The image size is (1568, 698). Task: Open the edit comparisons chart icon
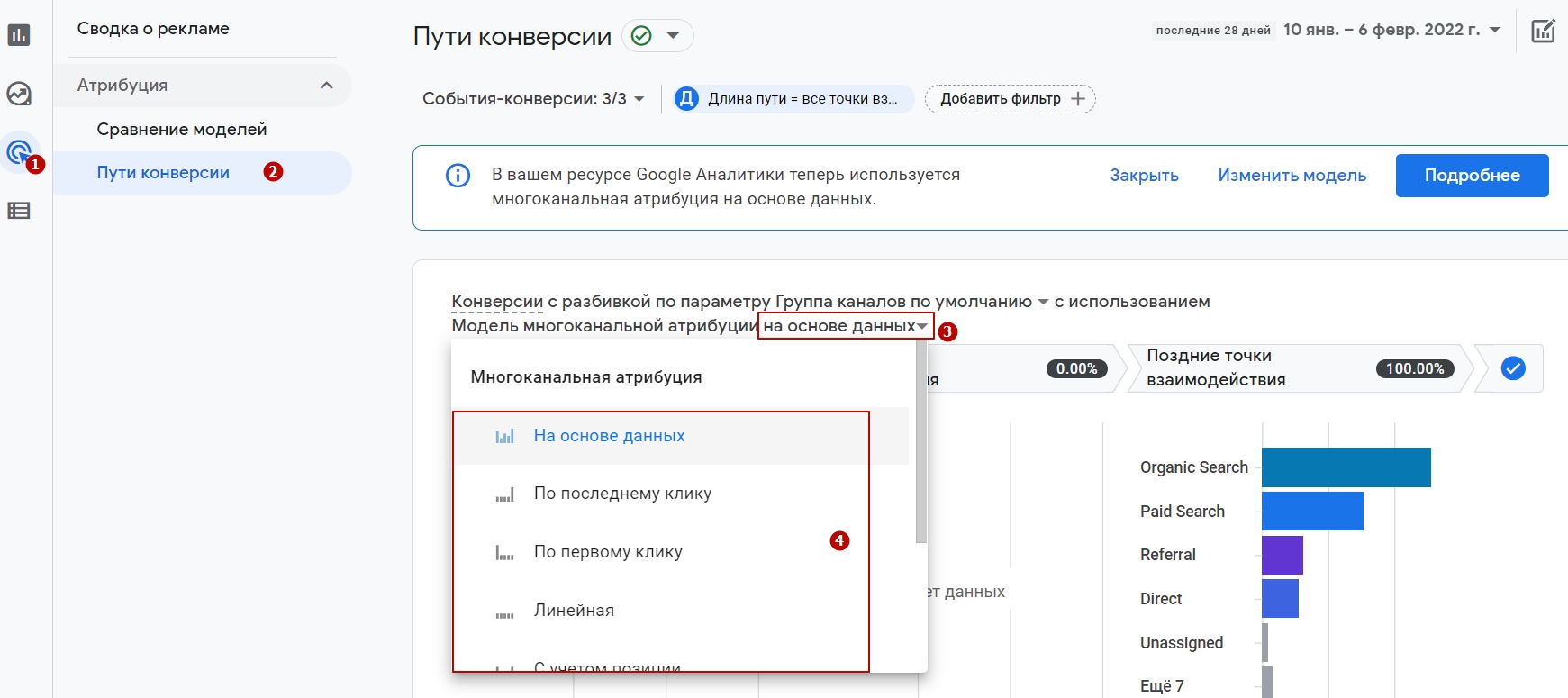[x=1544, y=31]
